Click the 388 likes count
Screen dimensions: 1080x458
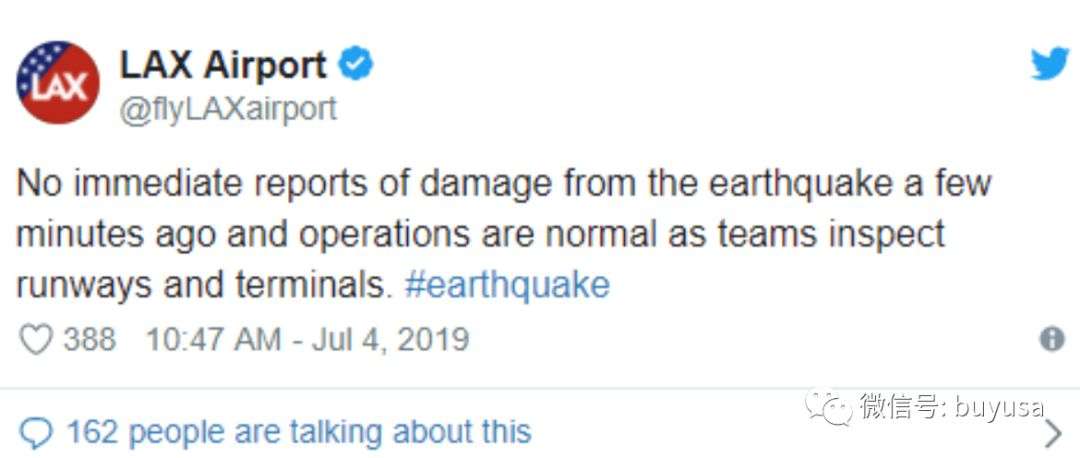click(90, 340)
